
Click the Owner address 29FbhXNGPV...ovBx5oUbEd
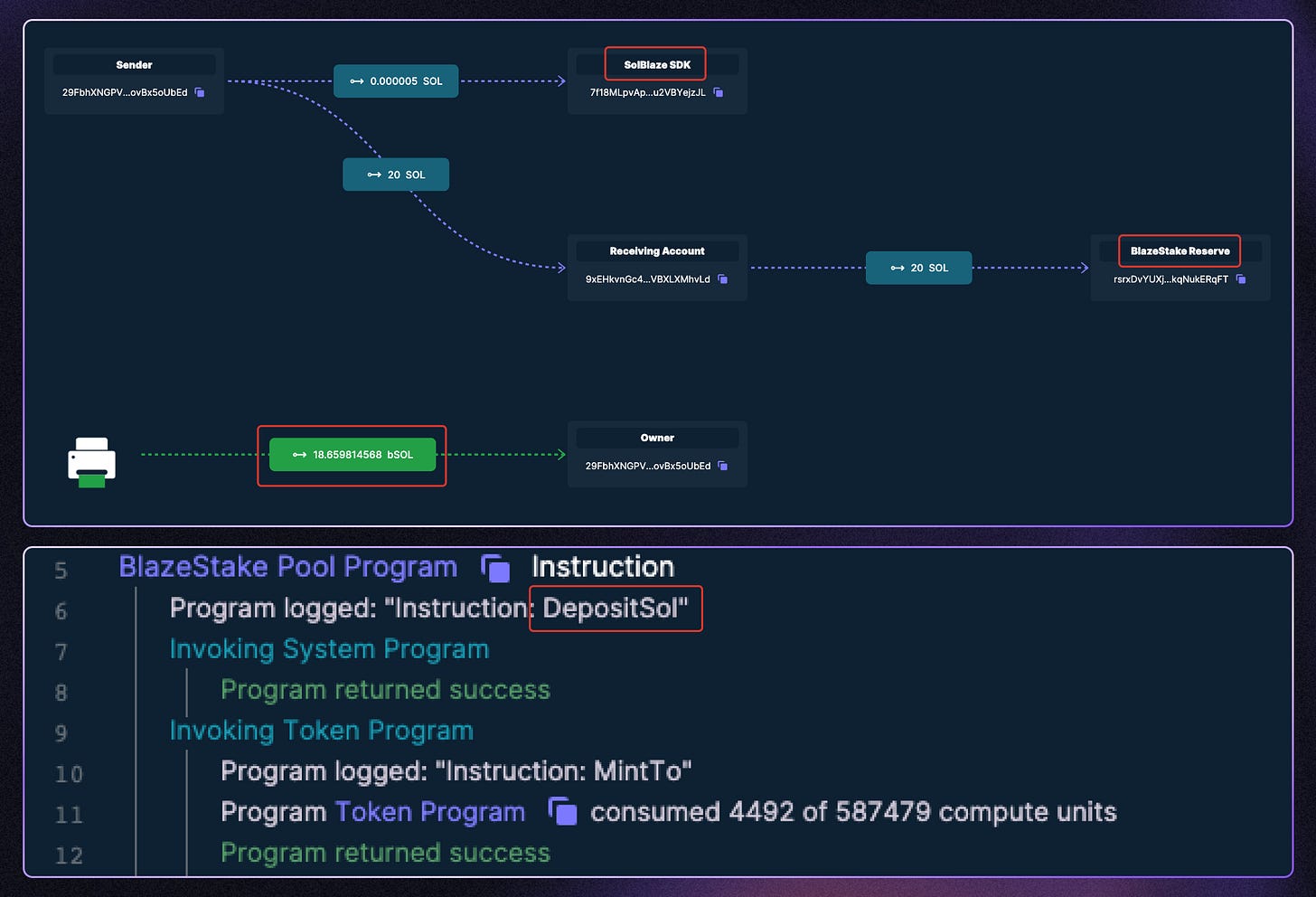tap(648, 466)
